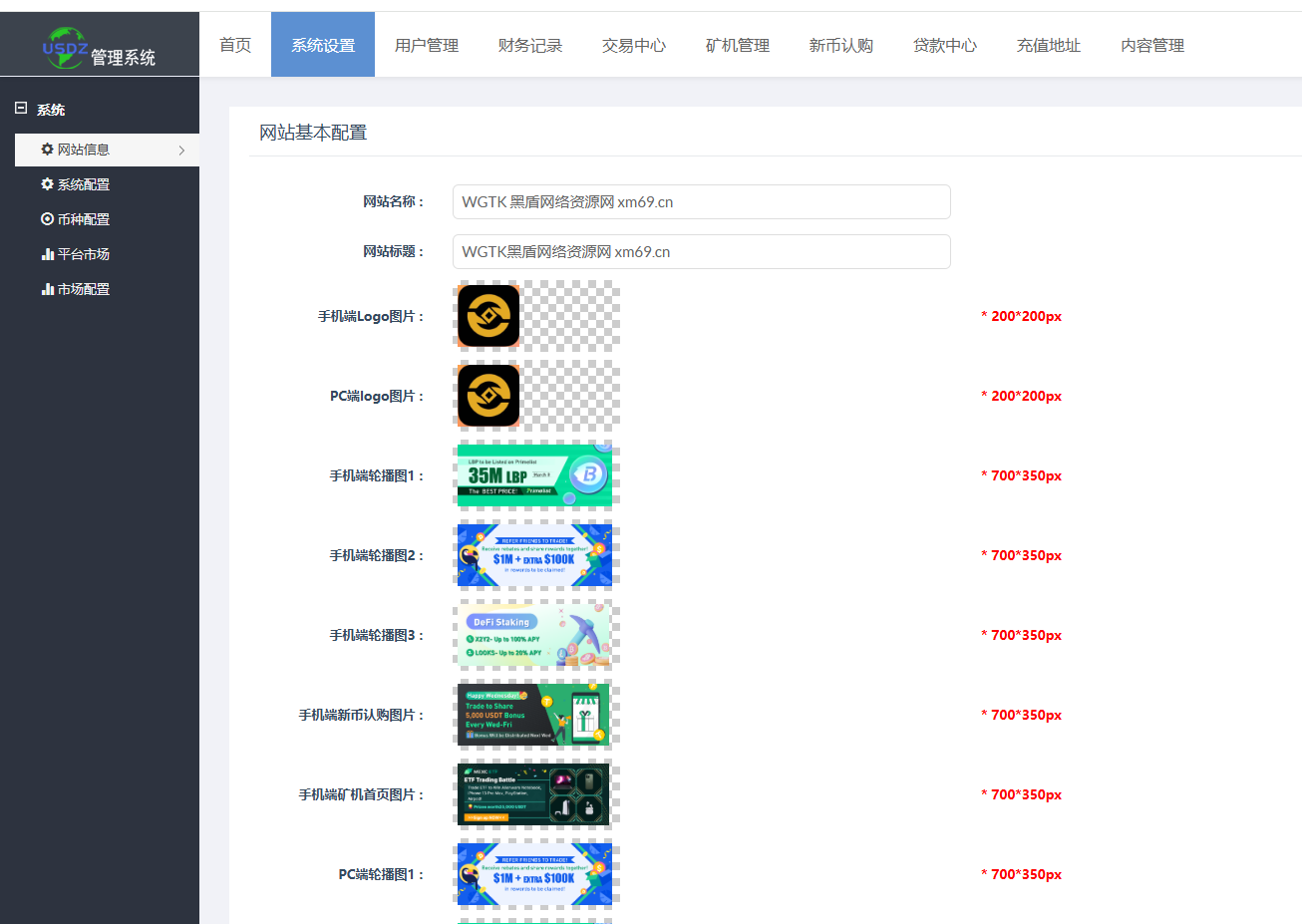The width and height of the screenshot is (1302, 924).
Task: Focus the 网站标题 text field
Action: pyautogui.click(x=701, y=252)
